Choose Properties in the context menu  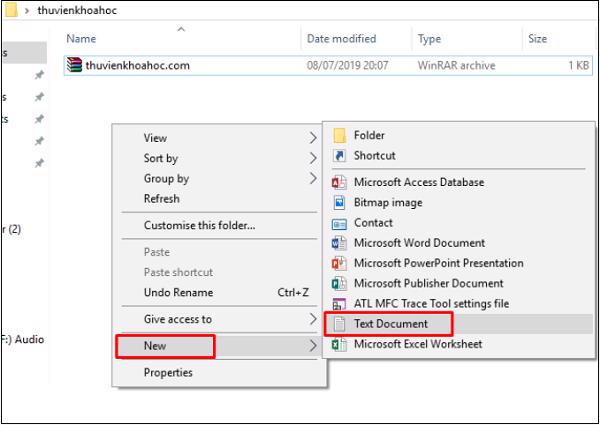[x=168, y=373]
